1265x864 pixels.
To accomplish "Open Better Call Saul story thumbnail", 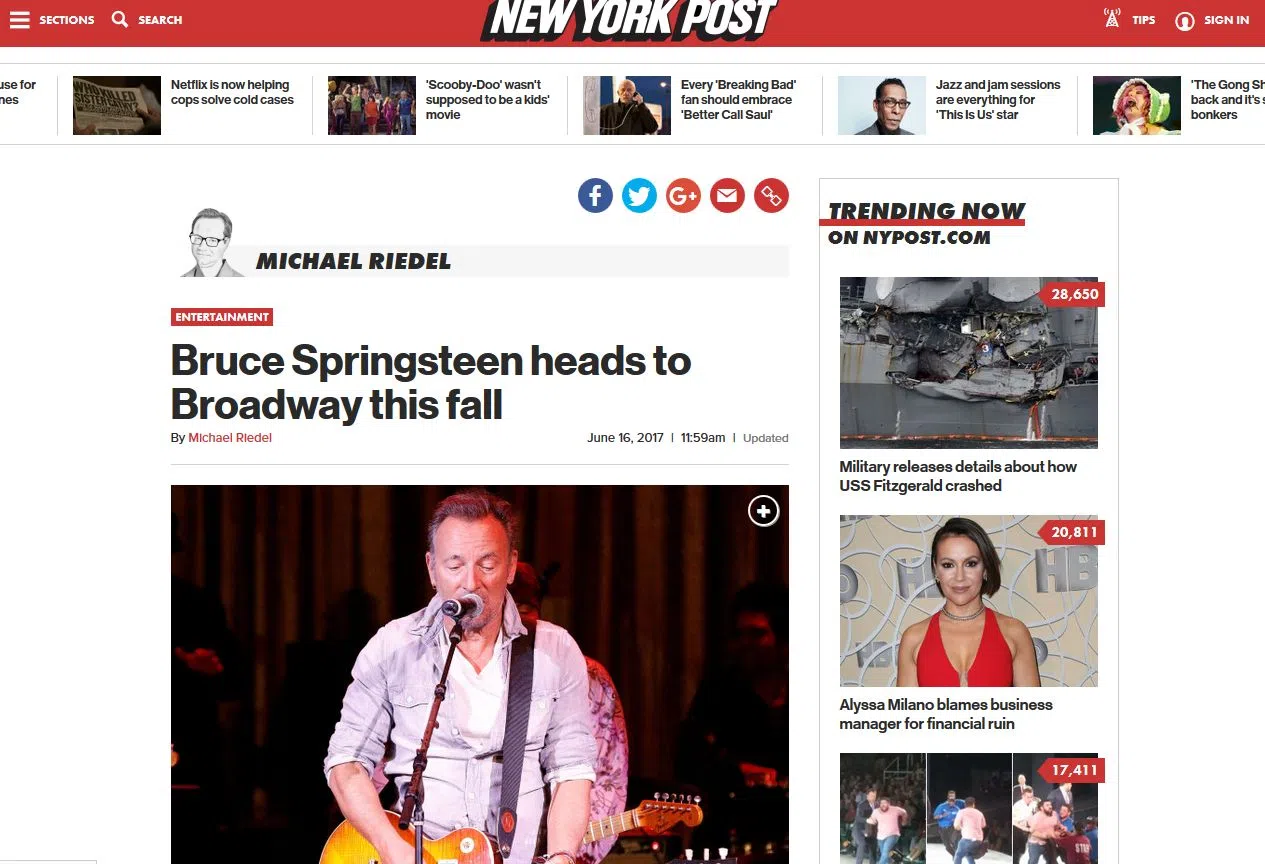I will pyautogui.click(x=627, y=105).
